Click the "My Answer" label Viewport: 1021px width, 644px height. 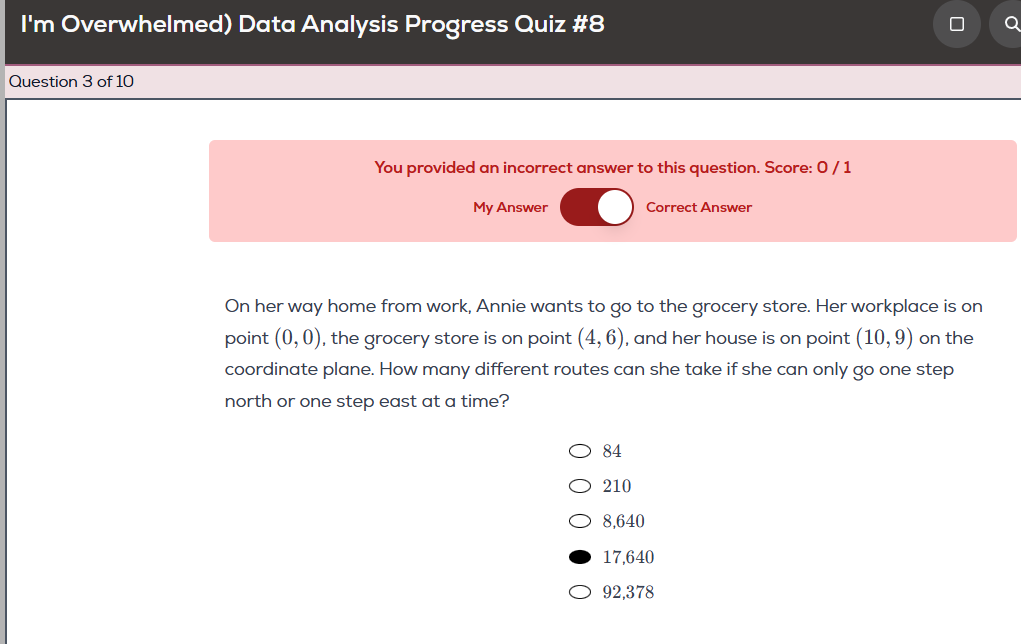pyautogui.click(x=510, y=208)
